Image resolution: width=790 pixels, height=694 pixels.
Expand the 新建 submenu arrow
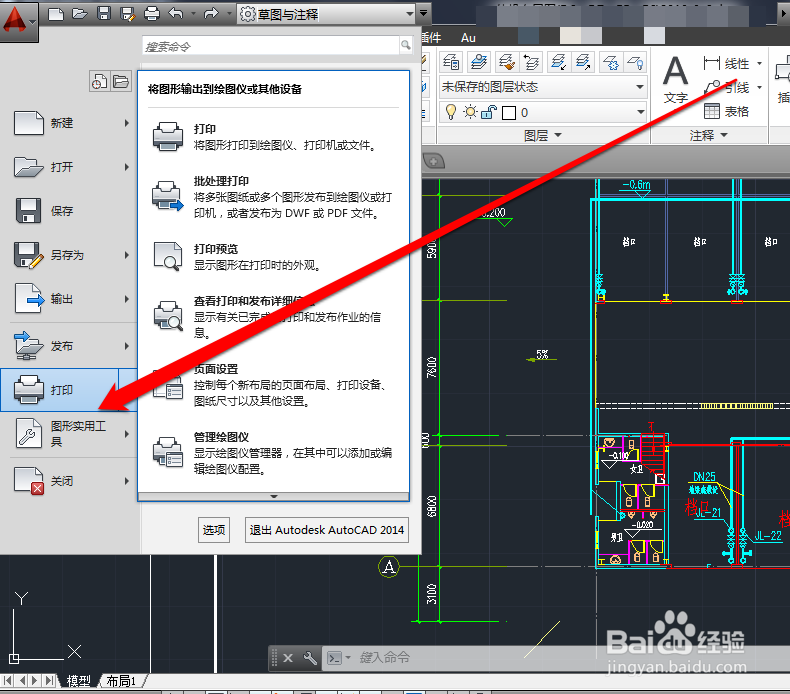tap(127, 123)
